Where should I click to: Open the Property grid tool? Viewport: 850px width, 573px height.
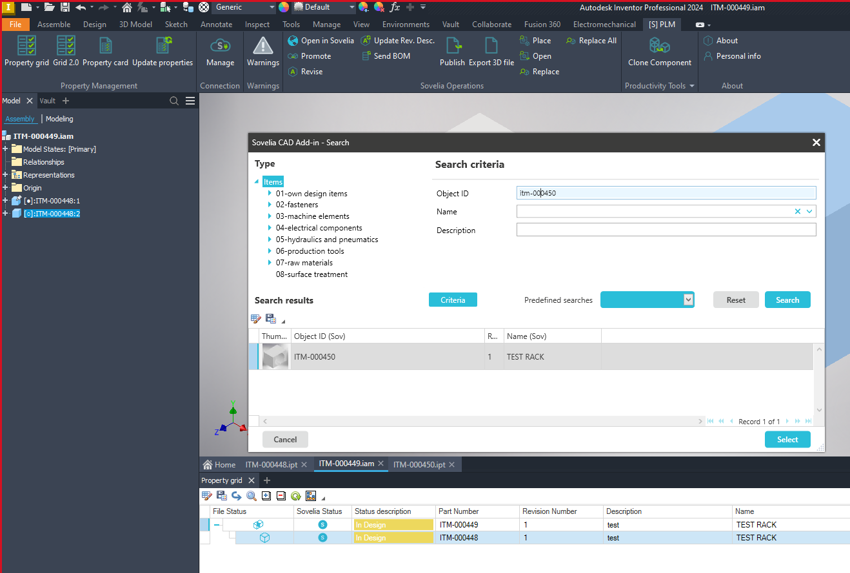(x=26, y=51)
